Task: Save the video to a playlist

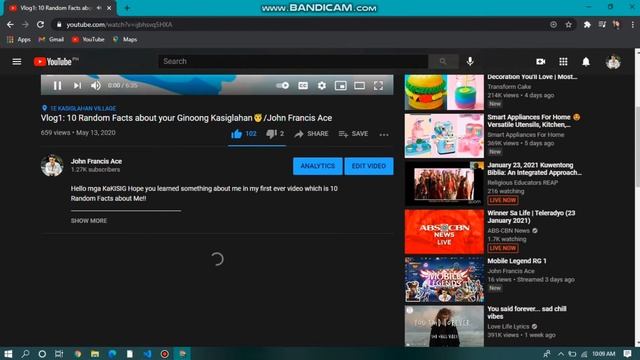Action: 353,134
